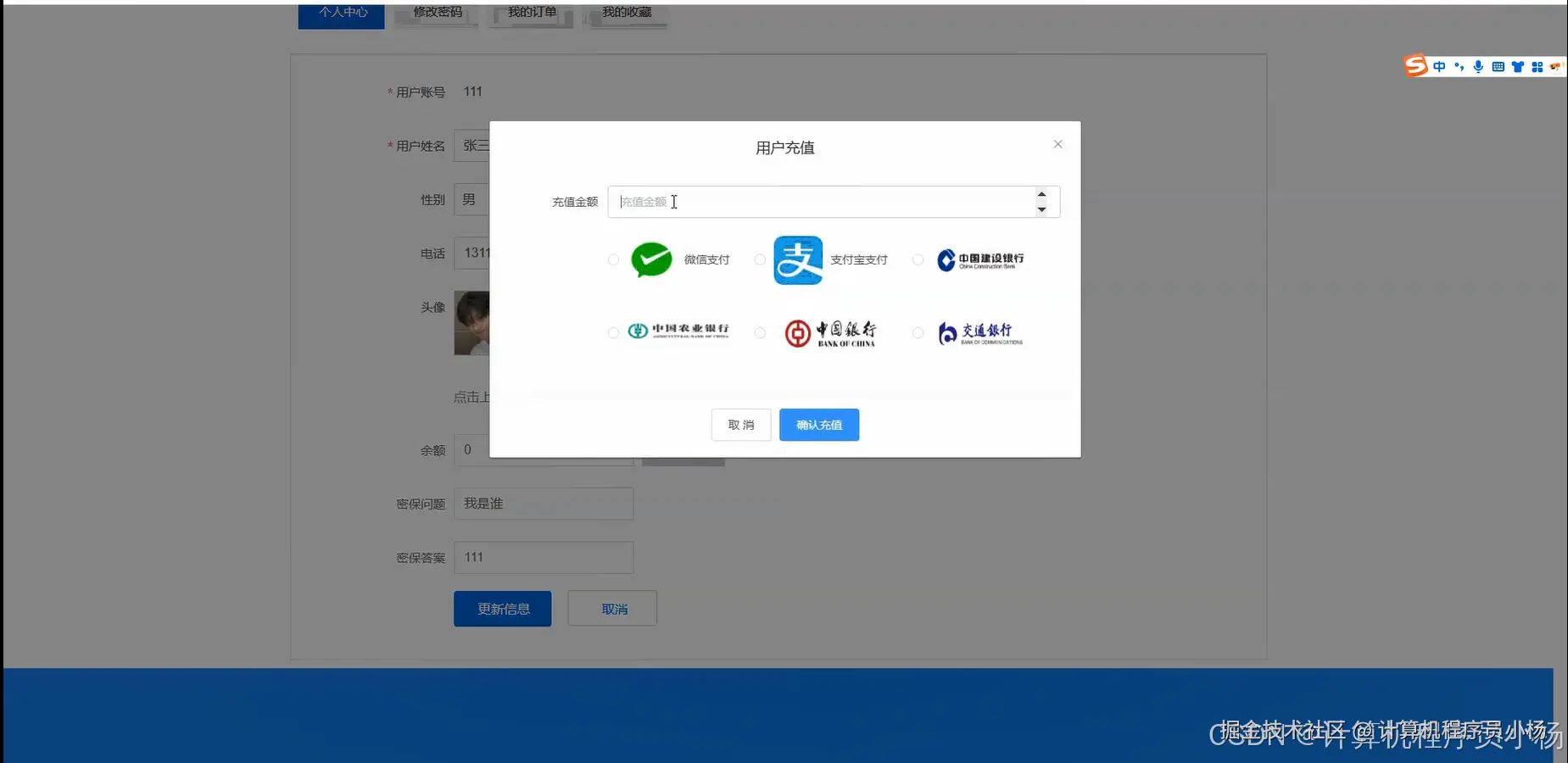Select the Alipay radio button
1568x763 pixels.
(760, 259)
